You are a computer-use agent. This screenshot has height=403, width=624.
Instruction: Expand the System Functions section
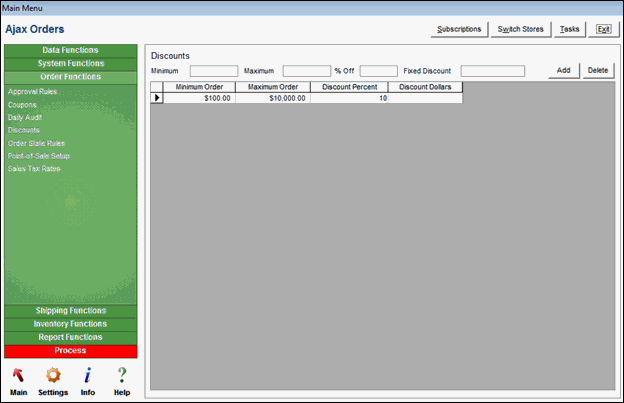pyautogui.click(x=70, y=63)
